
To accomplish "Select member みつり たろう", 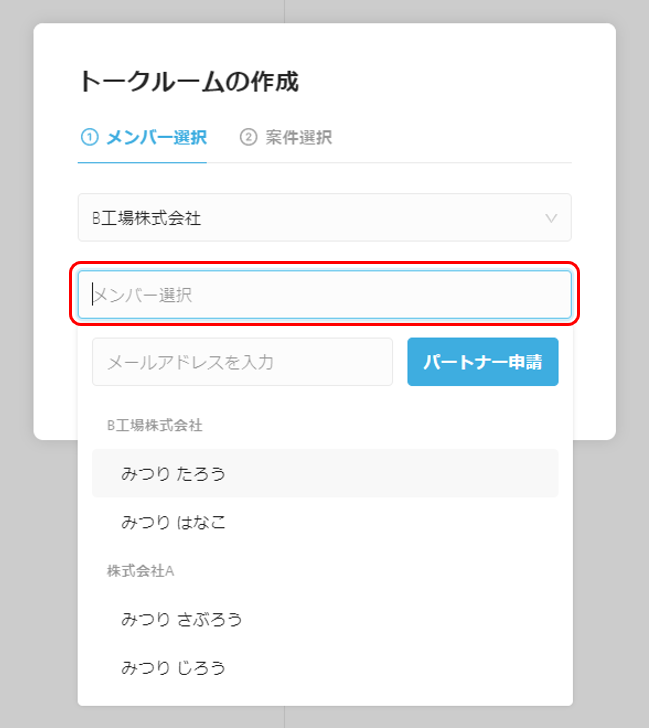I will 325,473.
